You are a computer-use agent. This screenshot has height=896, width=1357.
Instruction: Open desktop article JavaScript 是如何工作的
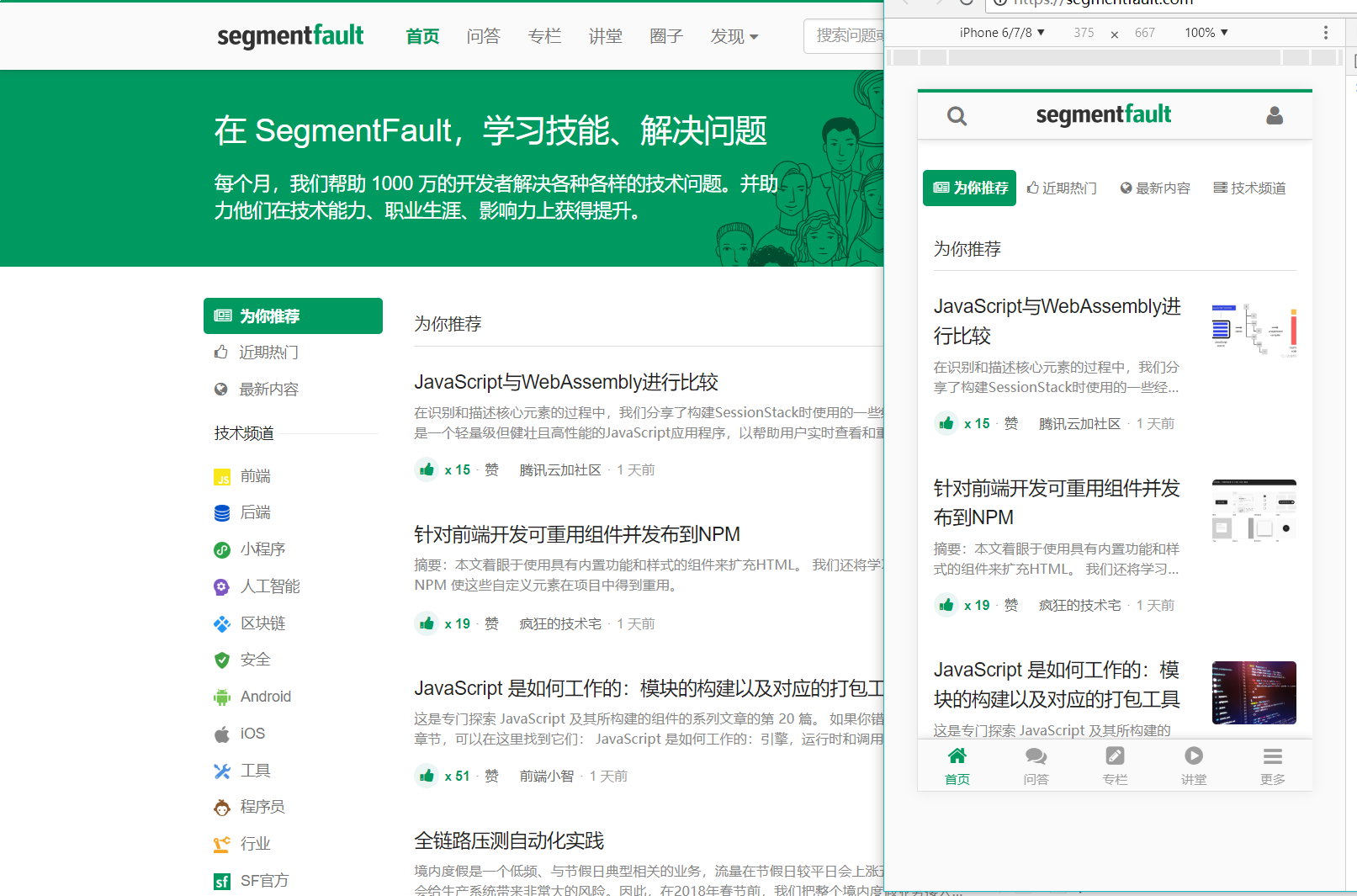tap(649, 688)
